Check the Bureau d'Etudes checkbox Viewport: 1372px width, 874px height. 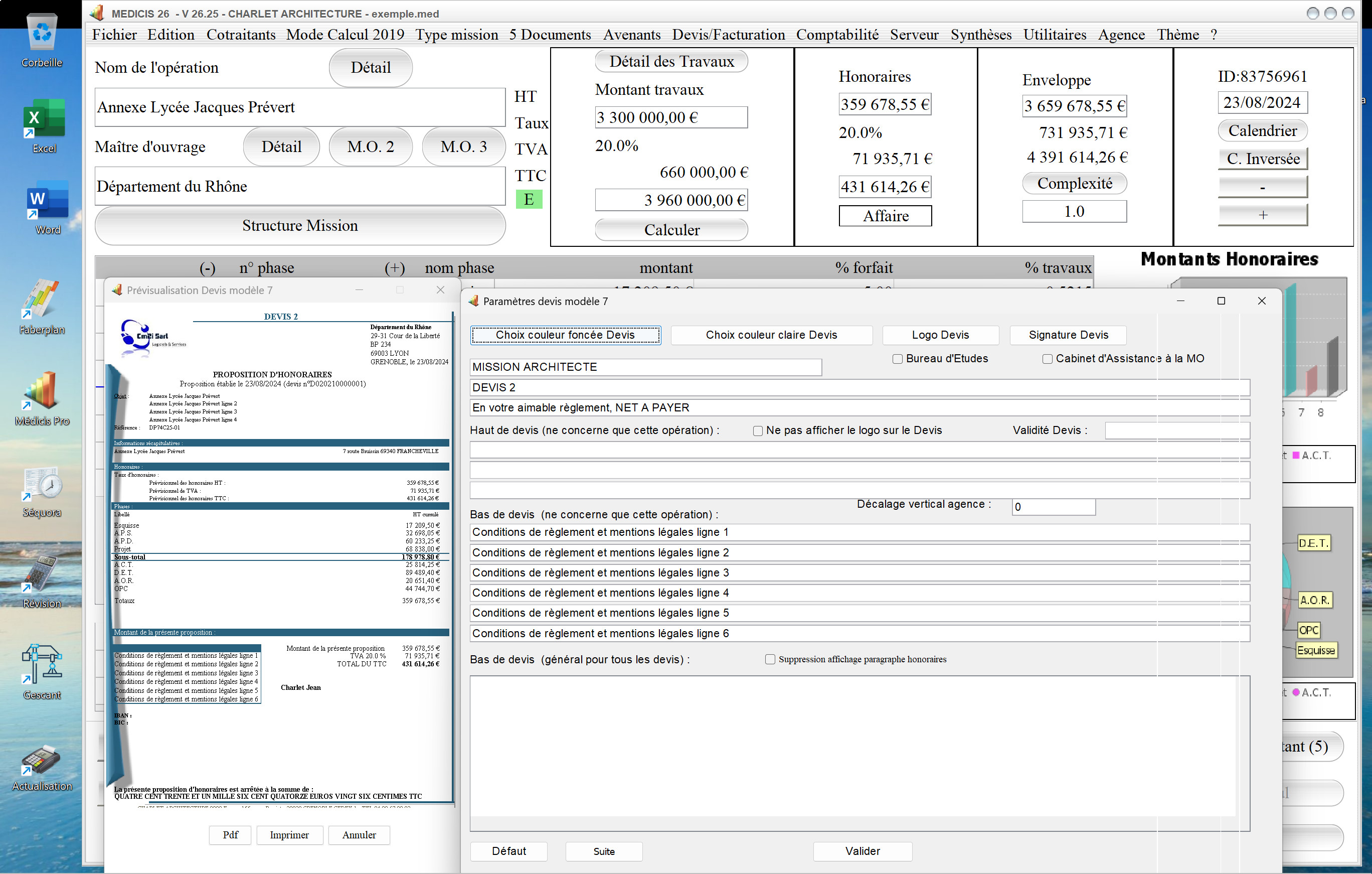898,359
